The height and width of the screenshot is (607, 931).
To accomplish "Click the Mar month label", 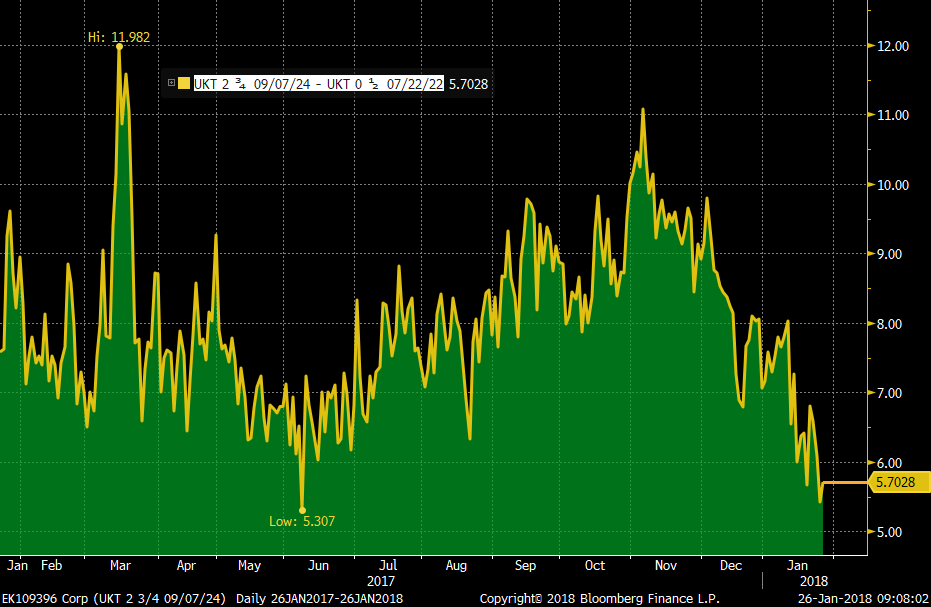I will click(121, 565).
